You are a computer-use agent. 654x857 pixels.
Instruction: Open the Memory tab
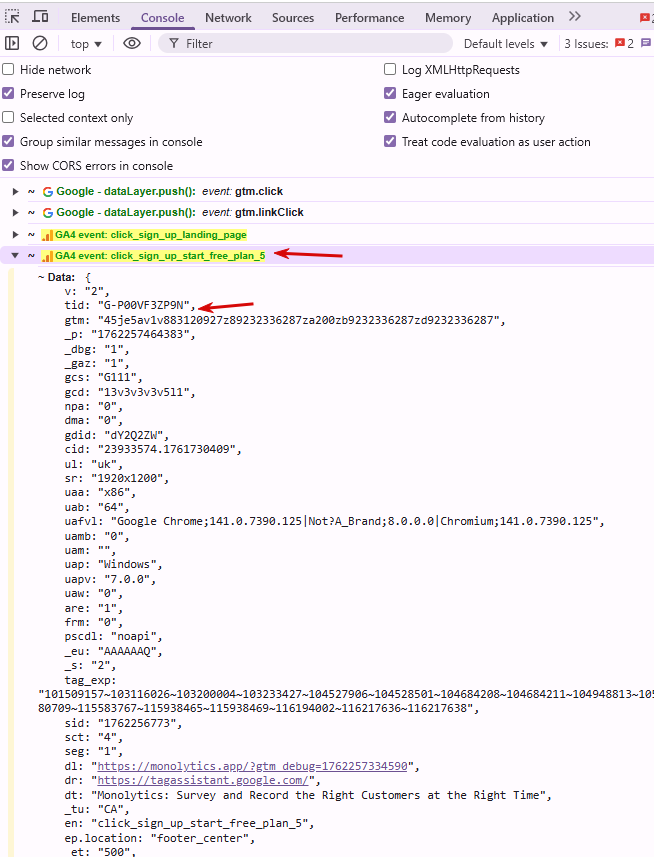(448, 17)
